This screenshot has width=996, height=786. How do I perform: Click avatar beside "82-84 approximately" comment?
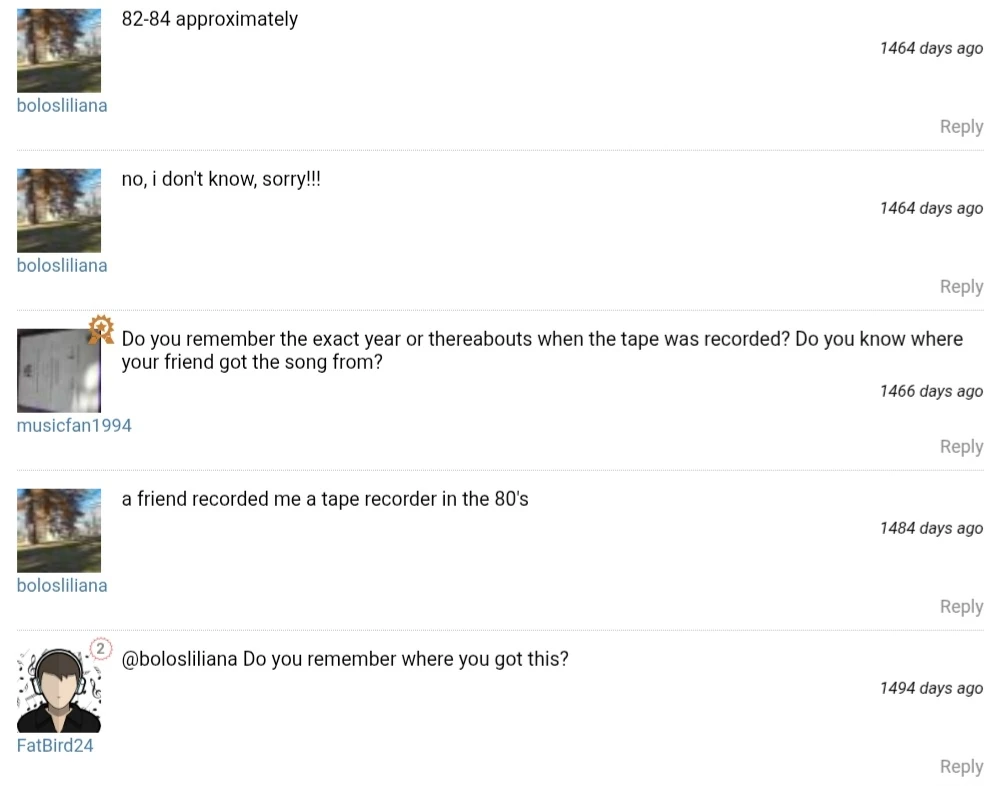coord(59,51)
